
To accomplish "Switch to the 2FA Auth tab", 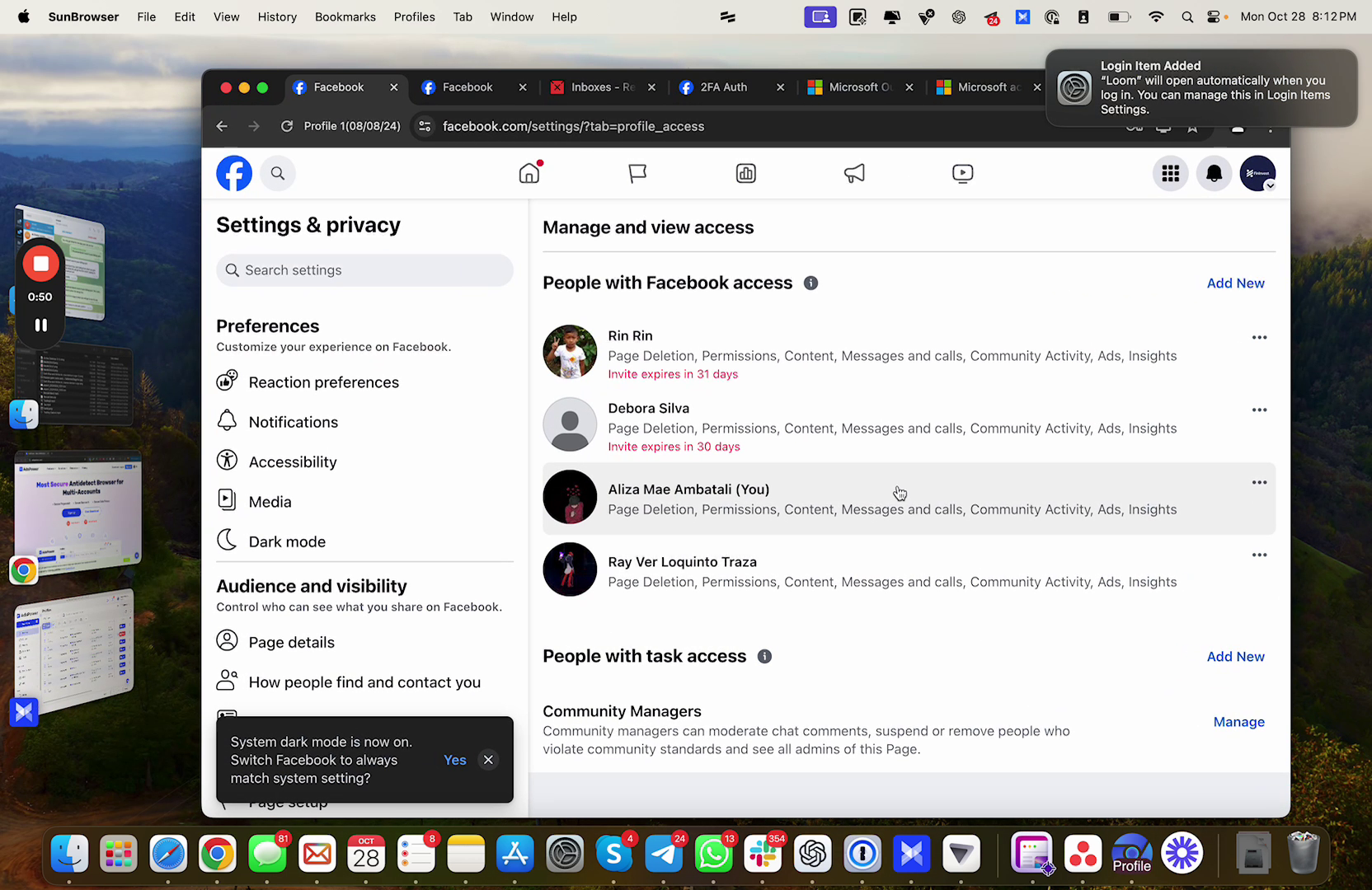I will [723, 87].
